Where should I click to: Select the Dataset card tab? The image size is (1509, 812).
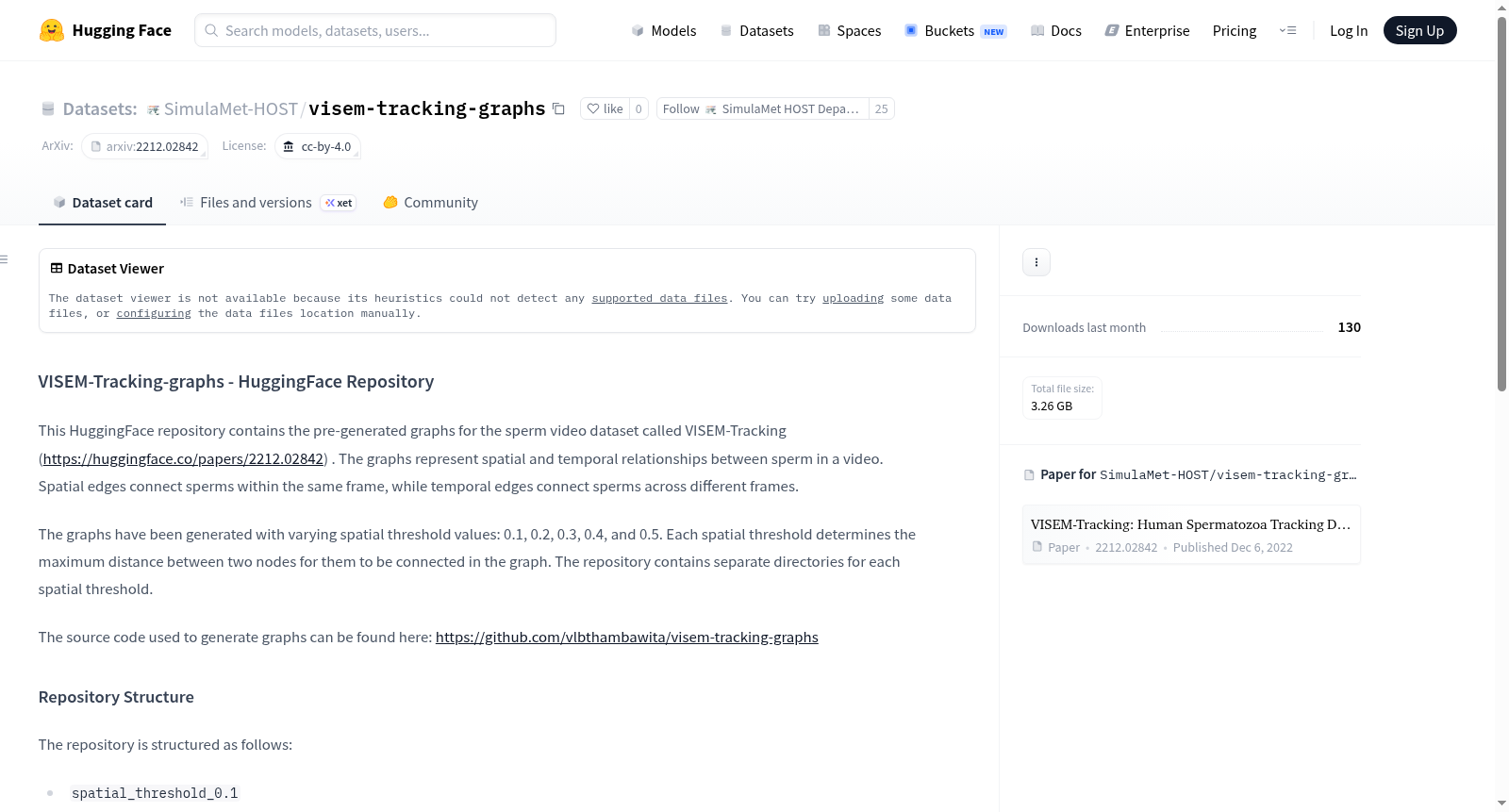102,202
